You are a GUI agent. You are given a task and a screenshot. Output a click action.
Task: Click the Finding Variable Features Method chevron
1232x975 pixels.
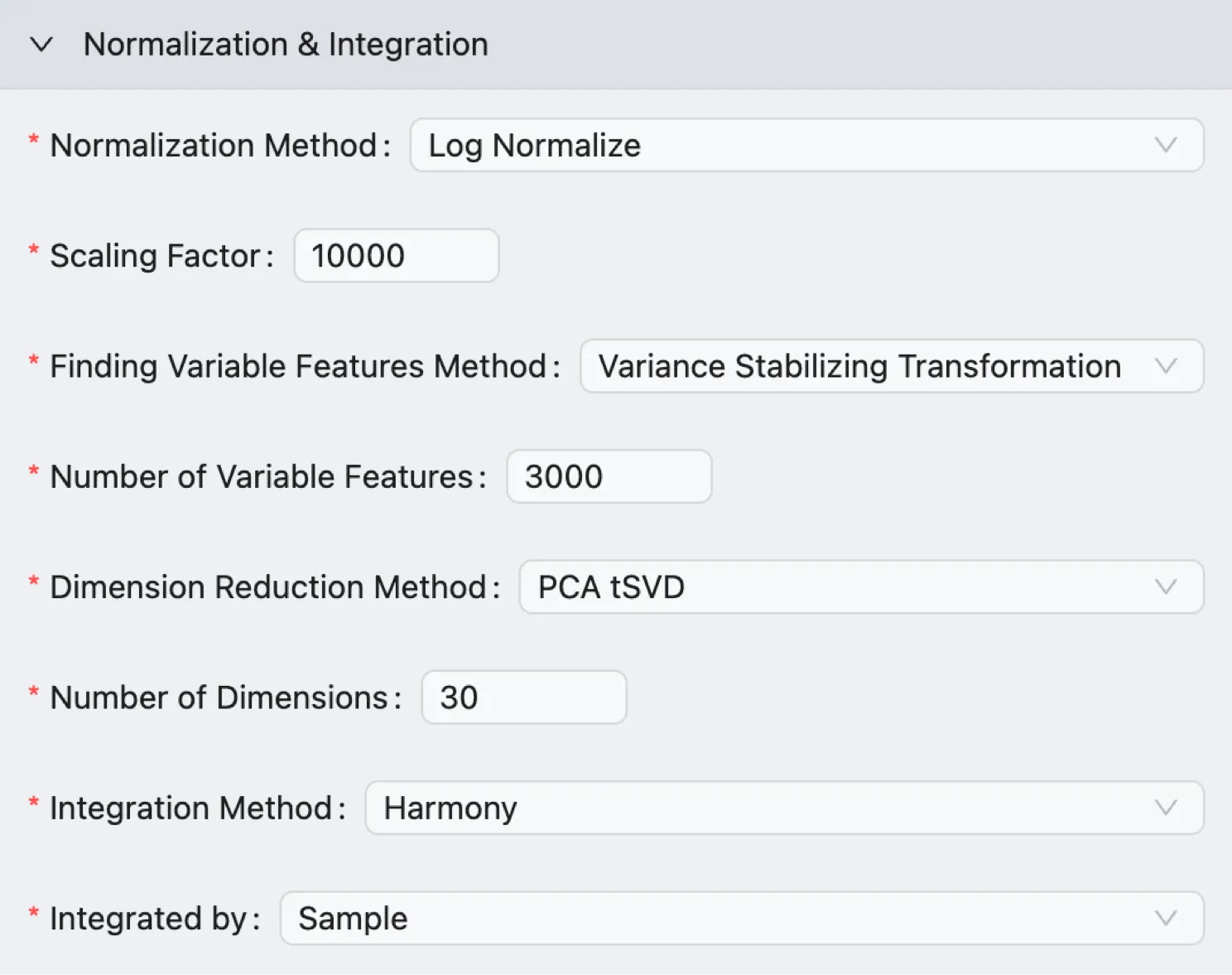(x=1166, y=366)
